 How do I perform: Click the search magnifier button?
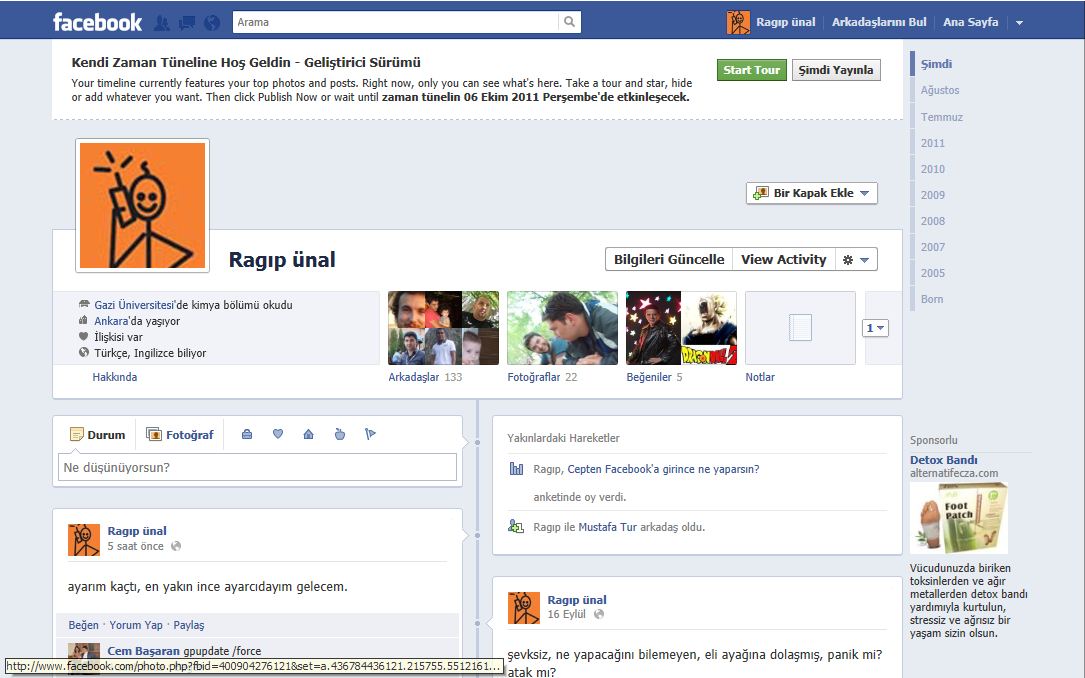pos(569,22)
